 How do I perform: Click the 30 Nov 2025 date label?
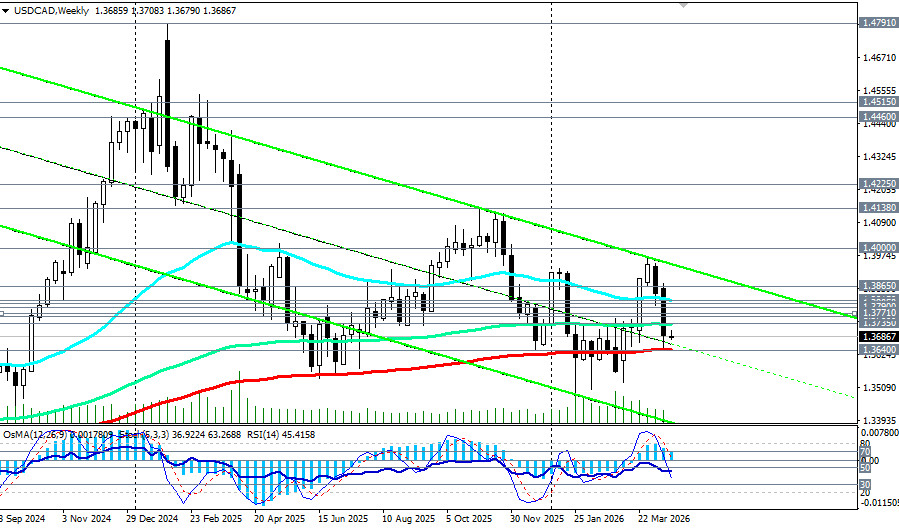pos(537,519)
